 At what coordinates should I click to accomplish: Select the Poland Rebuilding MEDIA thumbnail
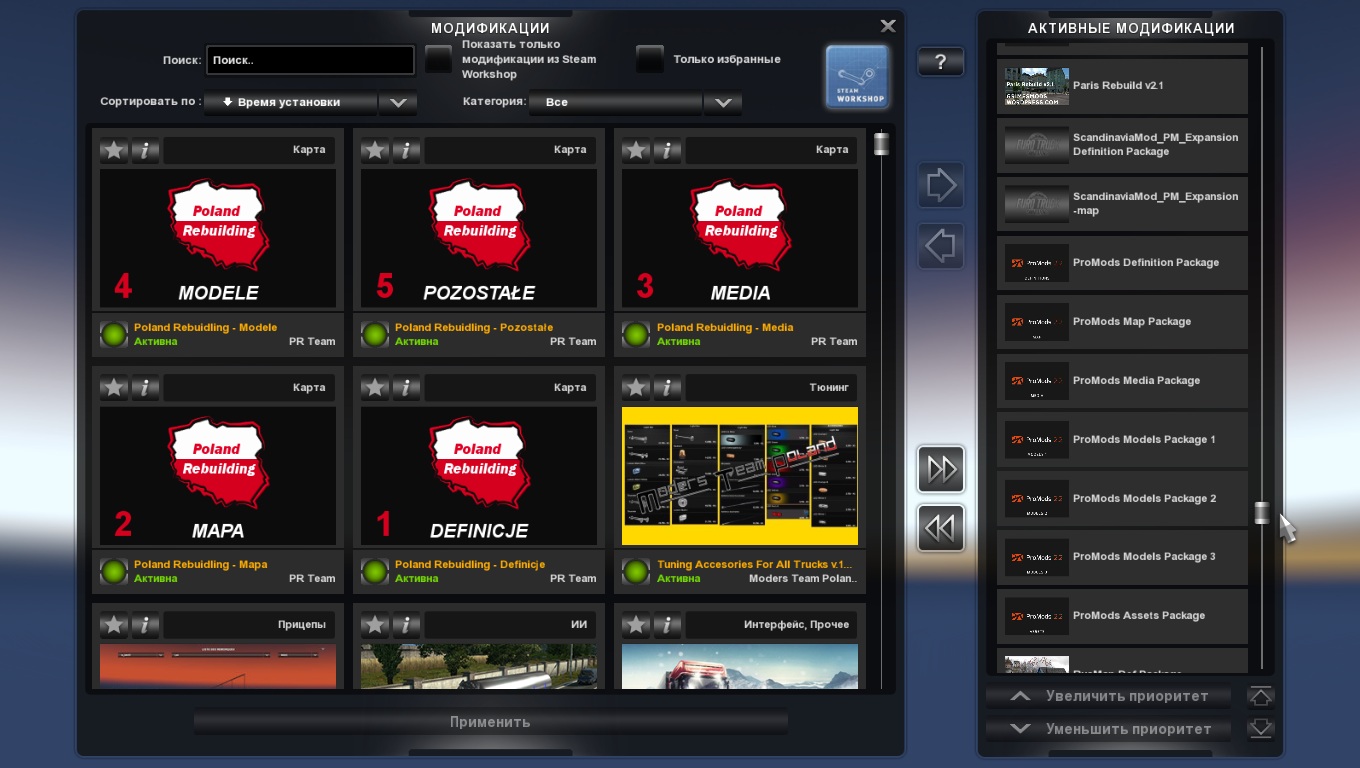(x=740, y=239)
